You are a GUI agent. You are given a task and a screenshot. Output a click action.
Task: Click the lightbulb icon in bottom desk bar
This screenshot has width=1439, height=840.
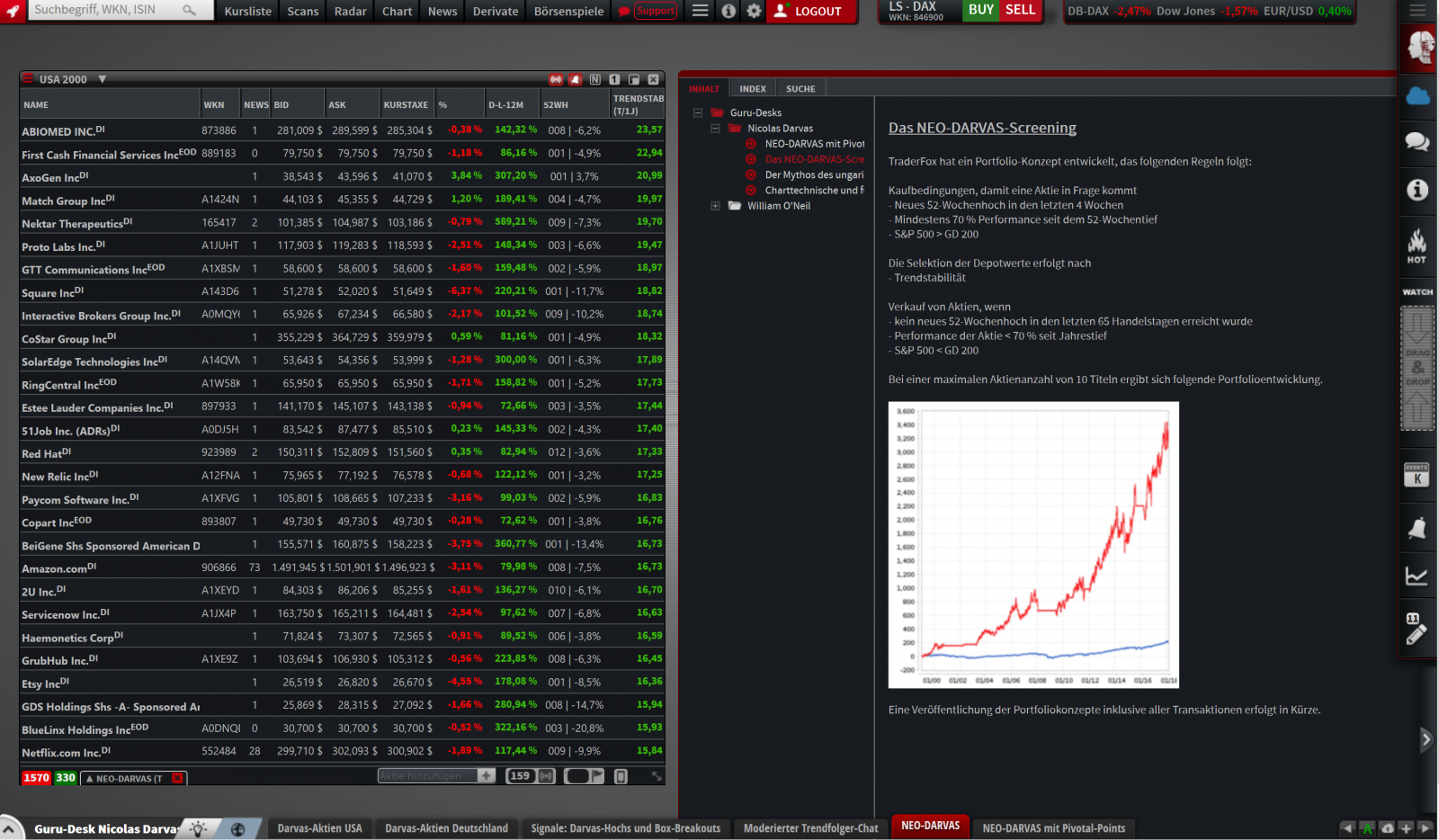(x=198, y=828)
